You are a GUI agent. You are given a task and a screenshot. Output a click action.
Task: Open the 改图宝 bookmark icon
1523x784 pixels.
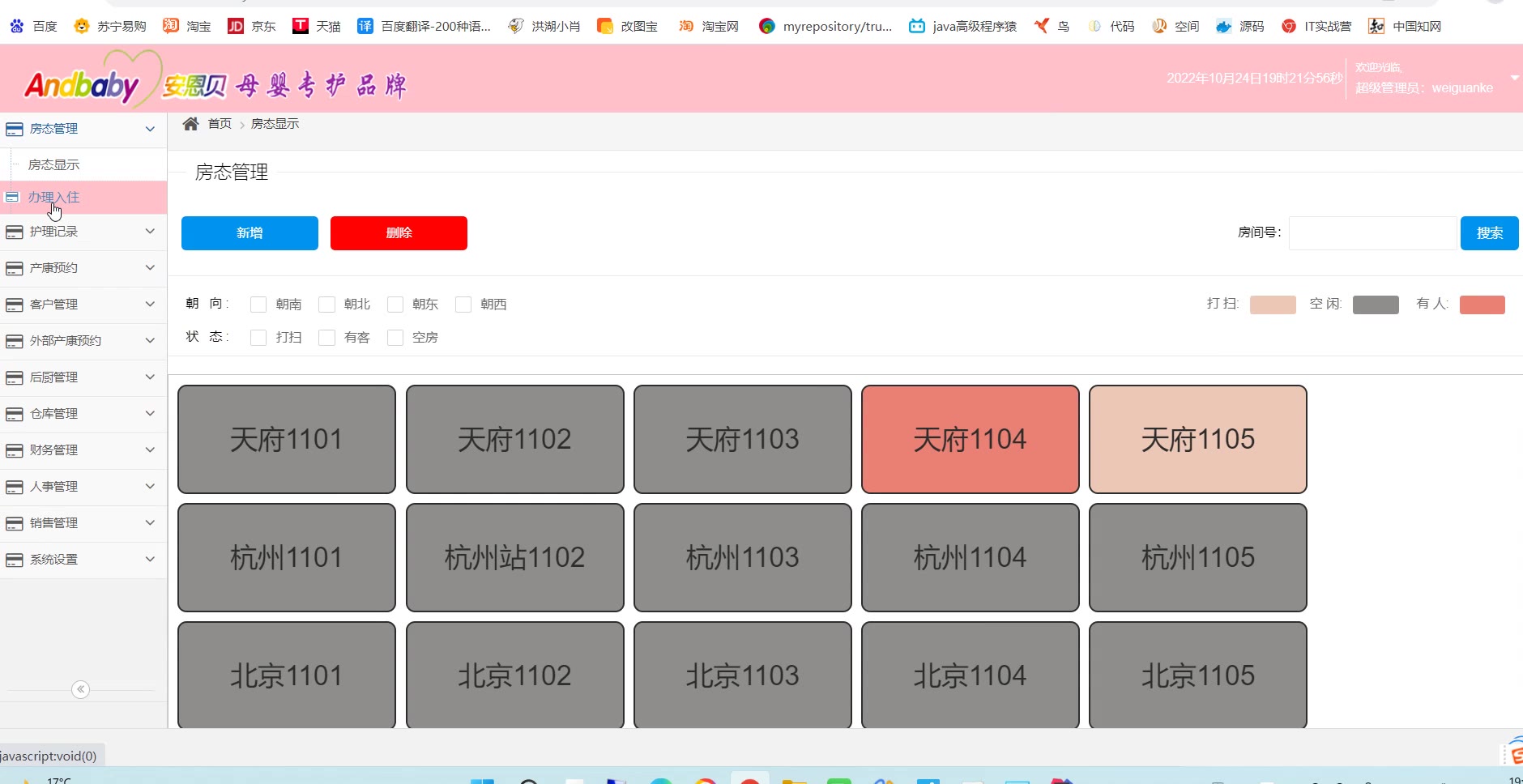(x=605, y=26)
